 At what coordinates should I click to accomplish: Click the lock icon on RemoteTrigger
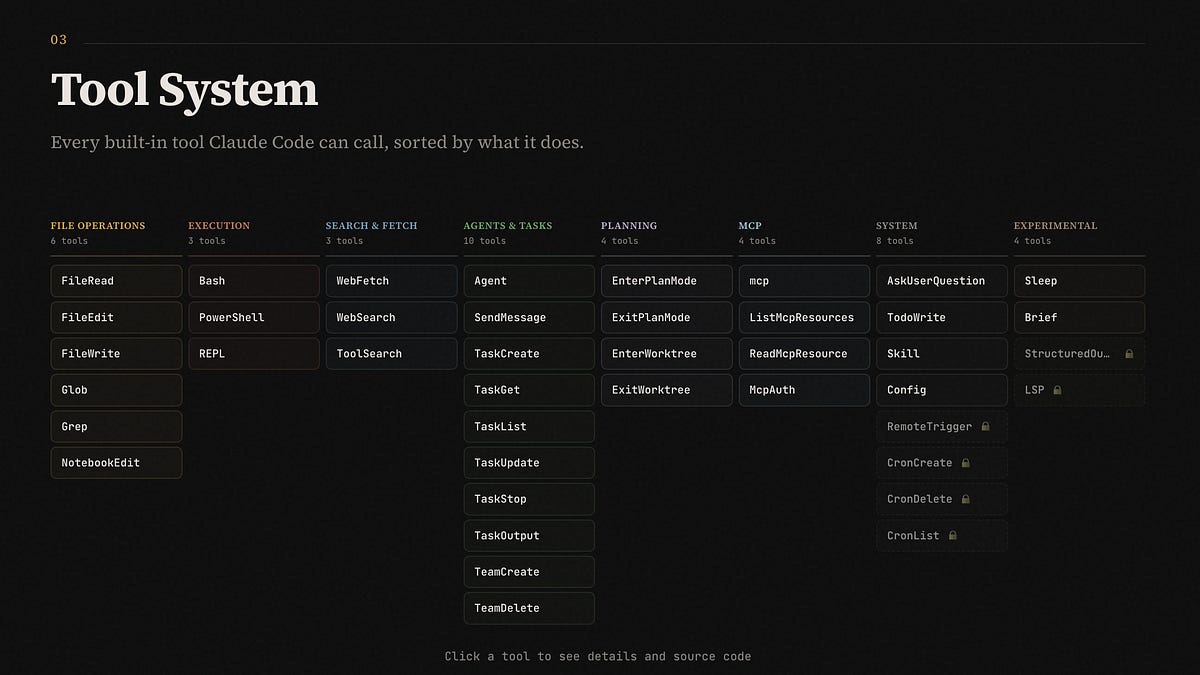(x=984, y=426)
